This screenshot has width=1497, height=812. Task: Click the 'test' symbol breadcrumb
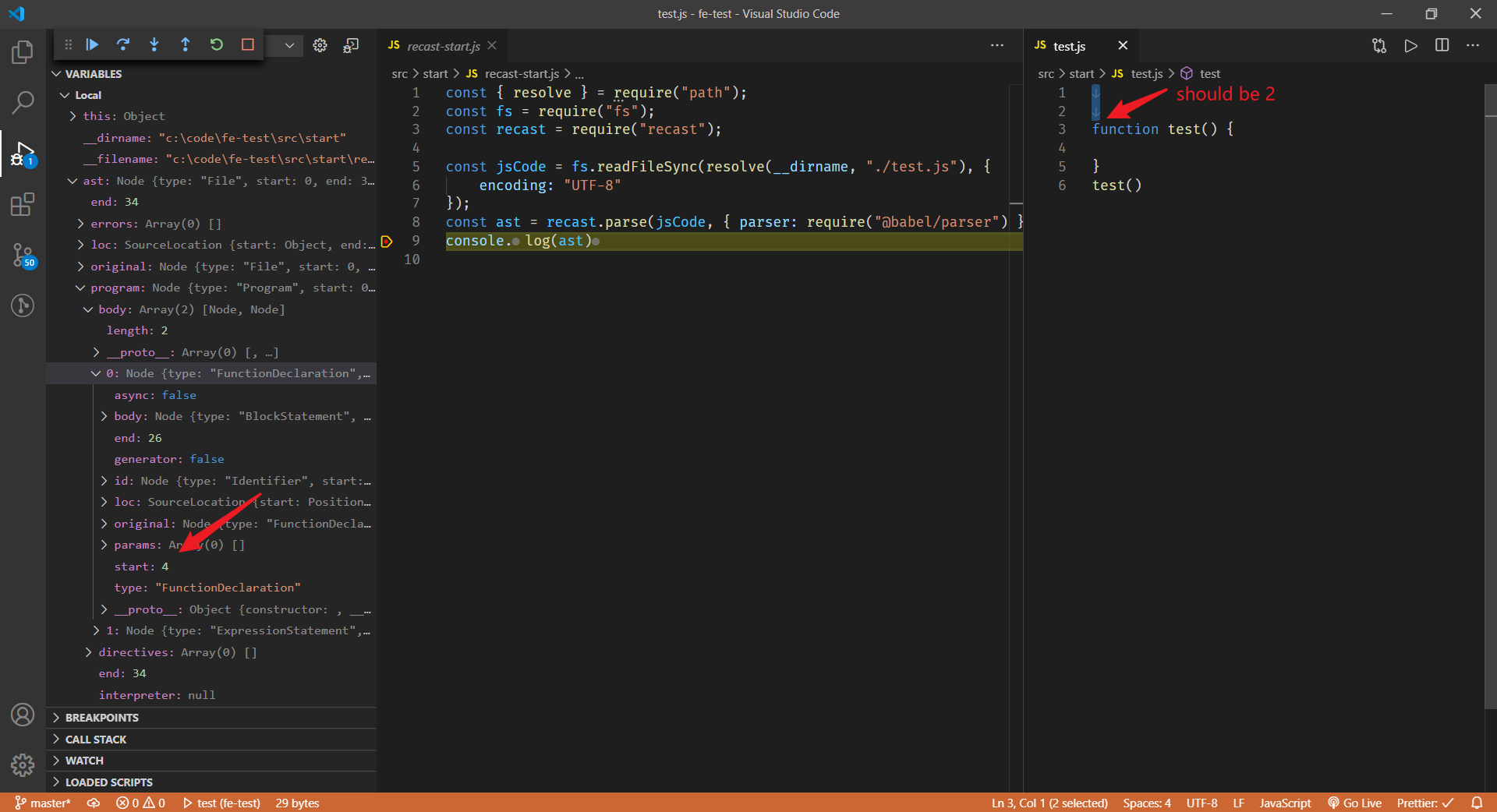pyautogui.click(x=1201, y=74)
